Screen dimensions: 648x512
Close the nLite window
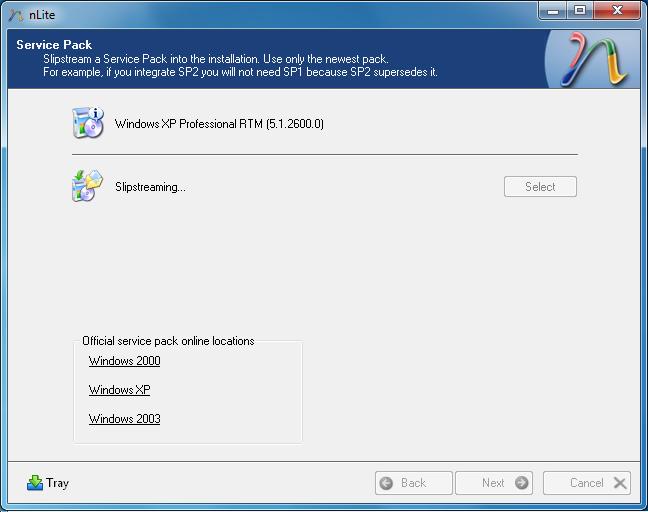(617, 11)
